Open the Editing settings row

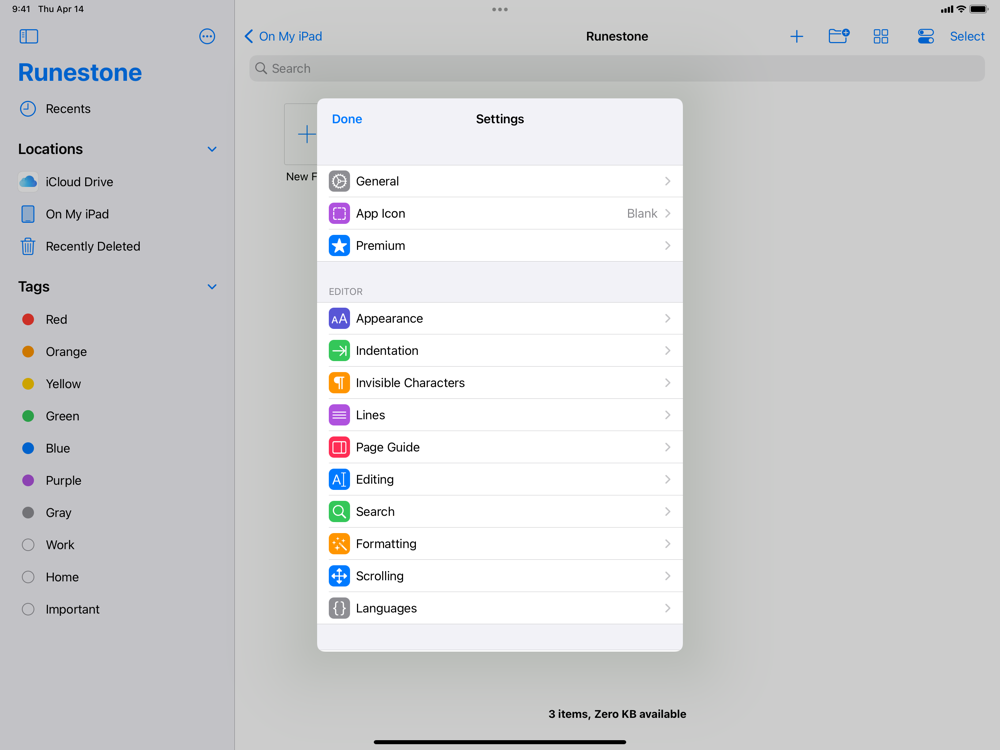[x=500, y=480]
